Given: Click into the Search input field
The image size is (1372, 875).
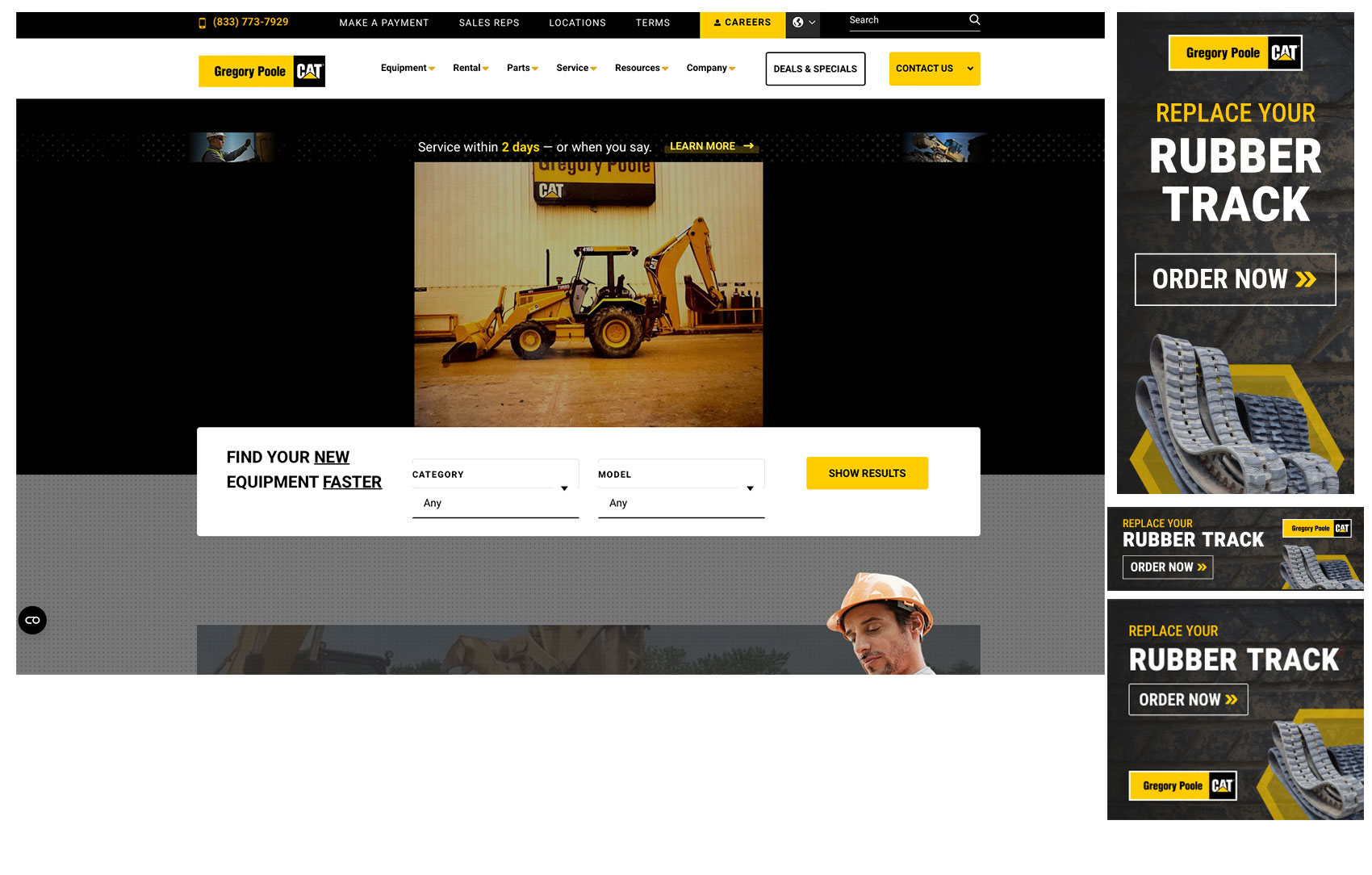Looking at the screenshot, I should click(x=904, y=21).
